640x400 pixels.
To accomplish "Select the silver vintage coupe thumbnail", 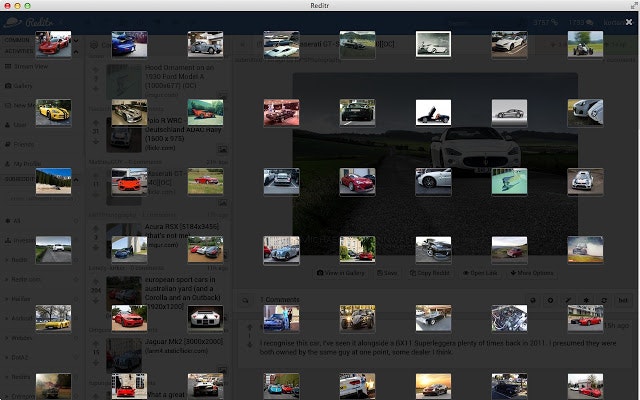I will 205,44.
